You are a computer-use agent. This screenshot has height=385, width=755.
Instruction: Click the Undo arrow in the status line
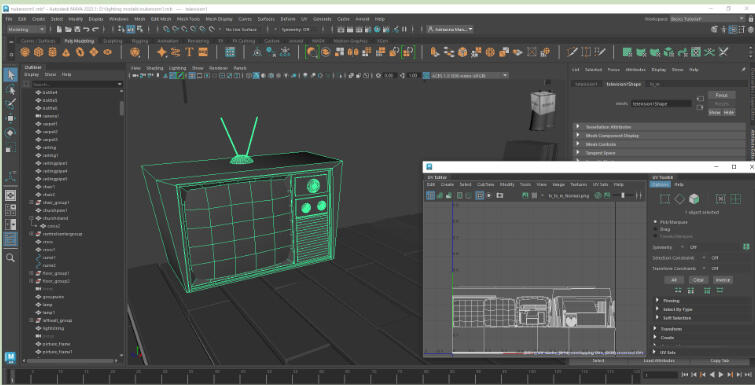coord(87,29)
